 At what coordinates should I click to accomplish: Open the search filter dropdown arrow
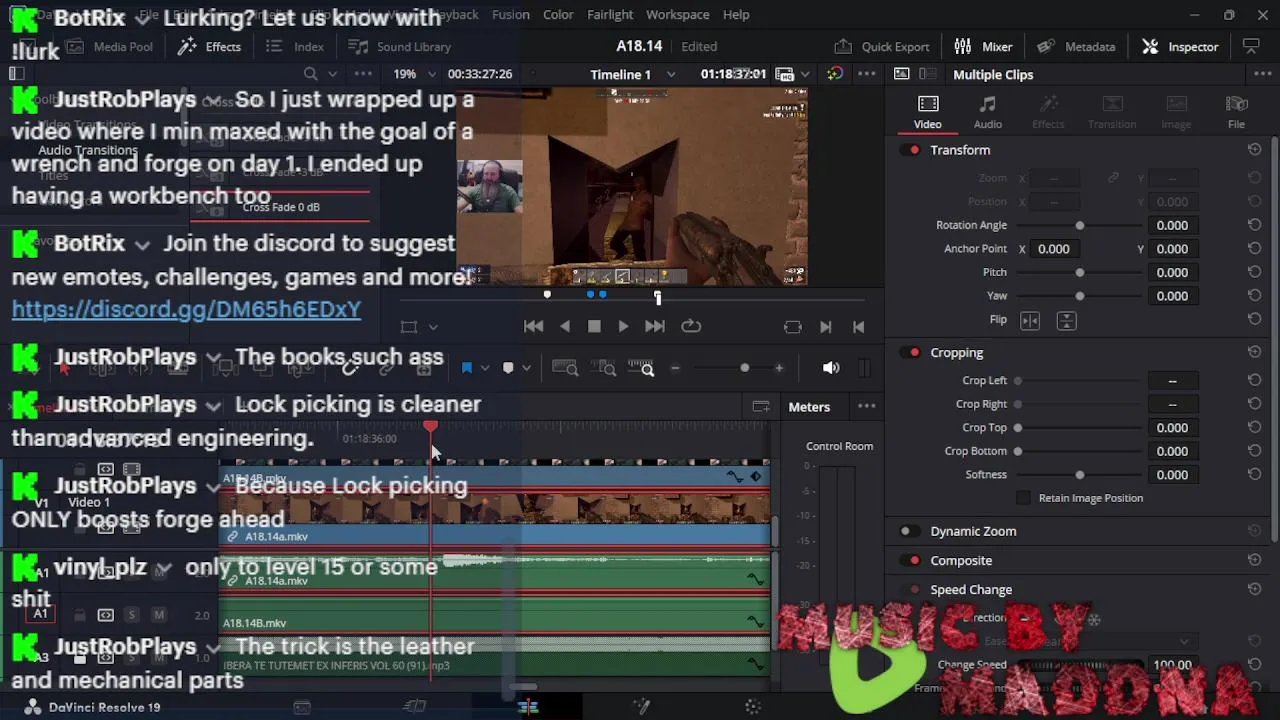tap(332, 74)
